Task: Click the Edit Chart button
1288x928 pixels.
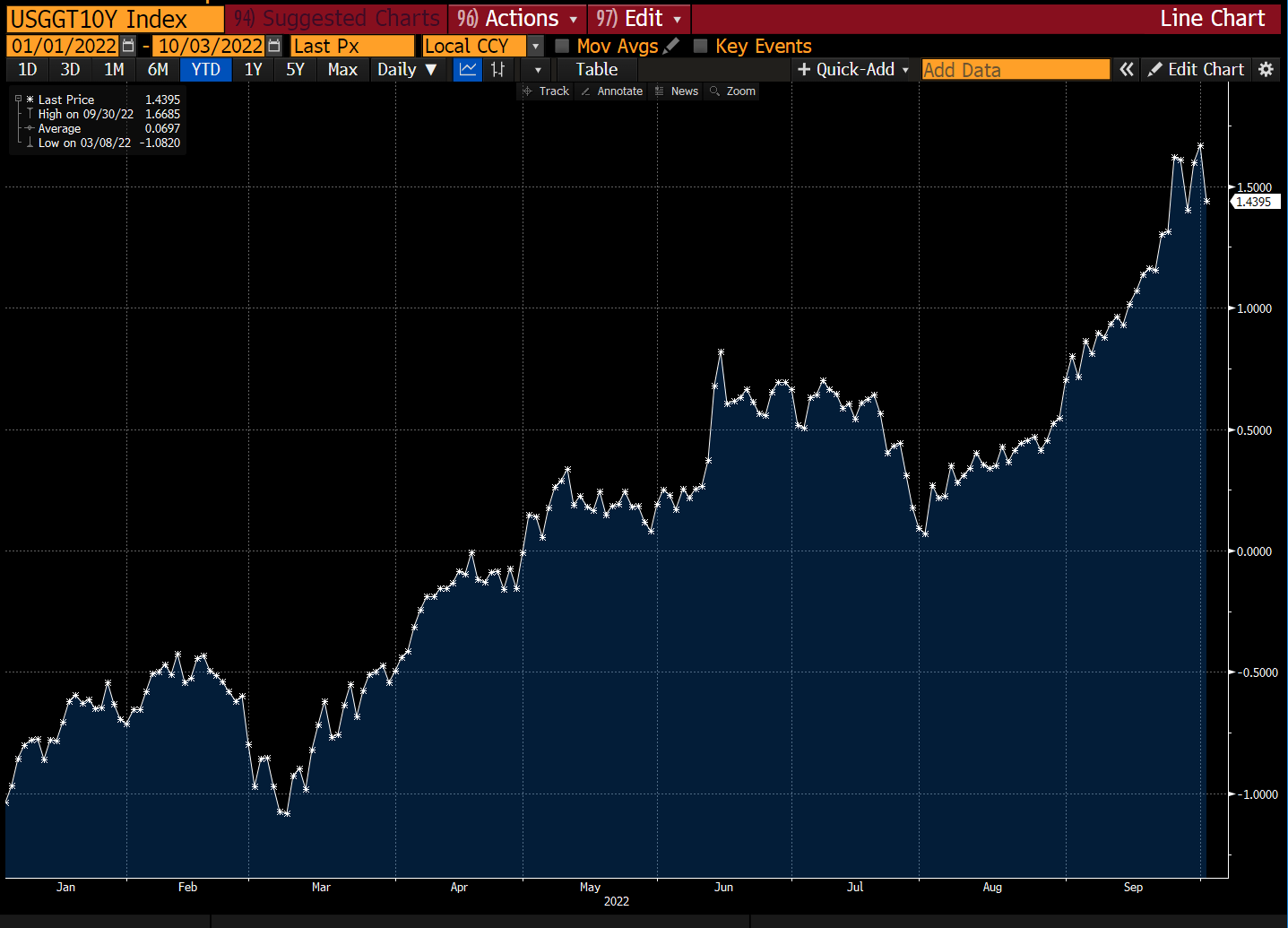Action: (1196, 70)
